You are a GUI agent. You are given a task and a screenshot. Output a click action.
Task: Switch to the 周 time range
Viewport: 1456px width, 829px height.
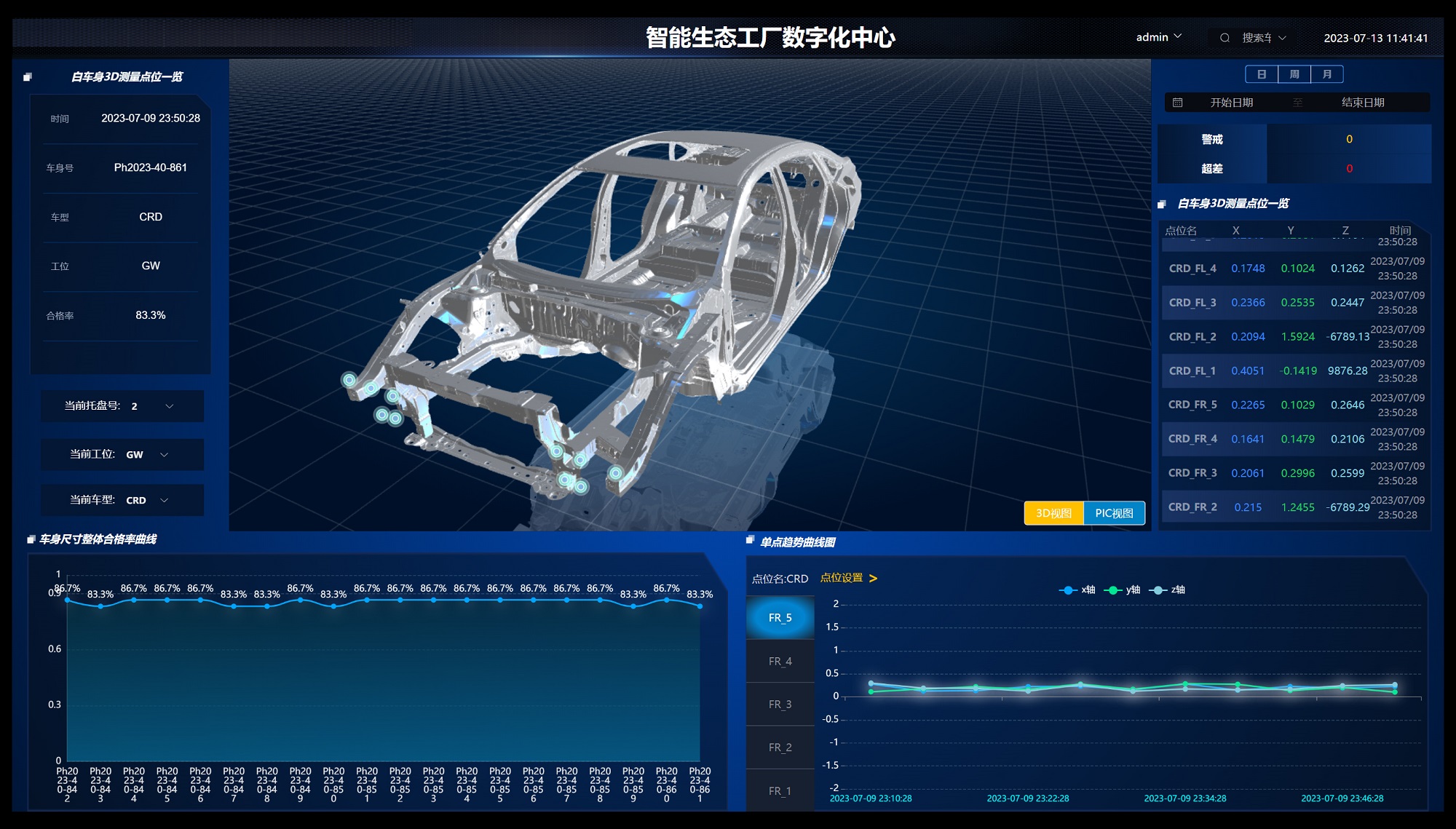pyautogui.click(x=1294, y=74)
